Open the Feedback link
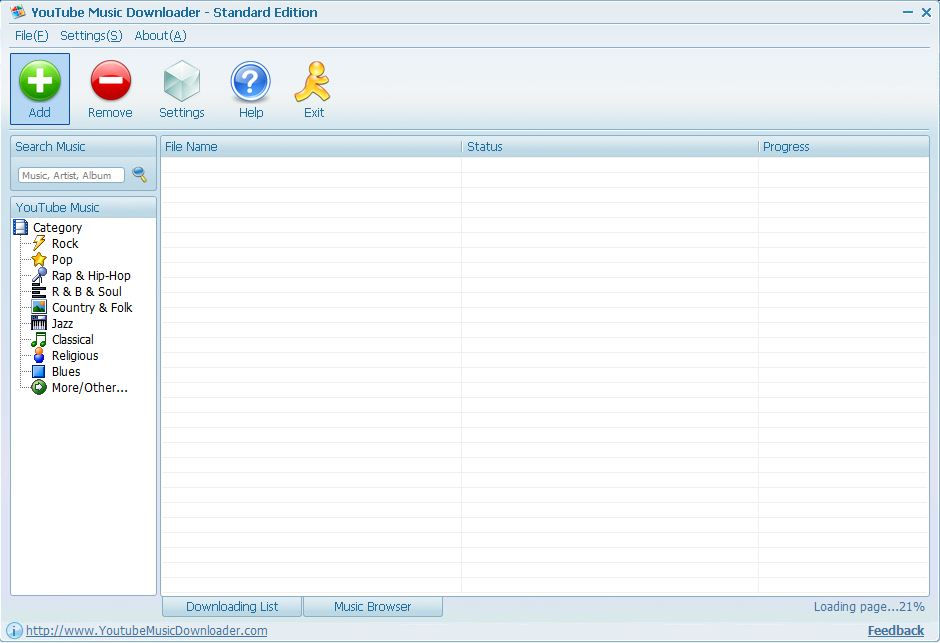Viewport: 940px width, 643px height. (896, 630)
